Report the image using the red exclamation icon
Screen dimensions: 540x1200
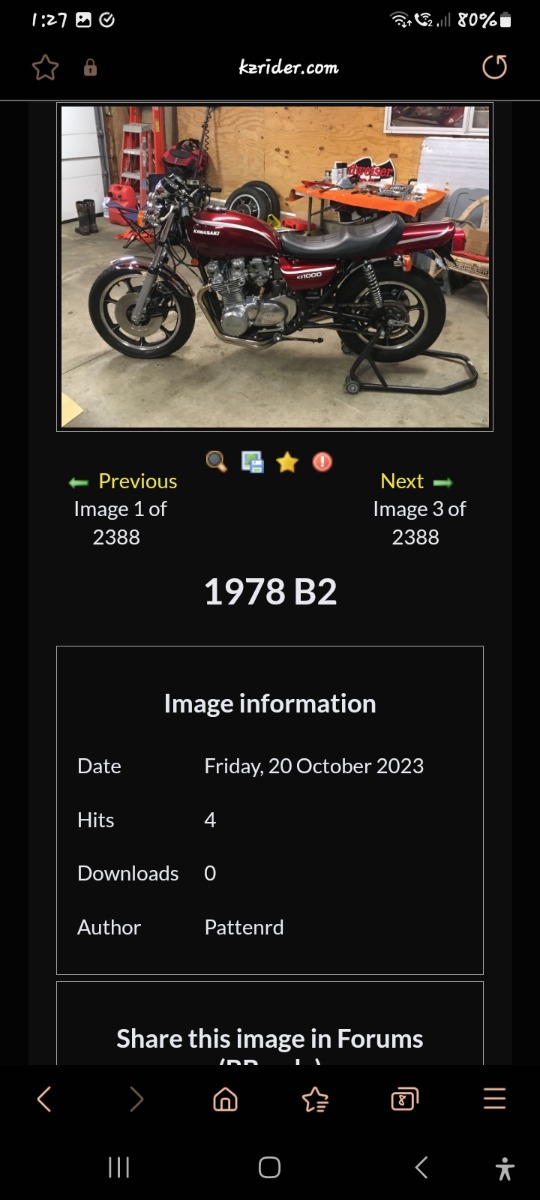pyautogui.click(x=322, y=462)
